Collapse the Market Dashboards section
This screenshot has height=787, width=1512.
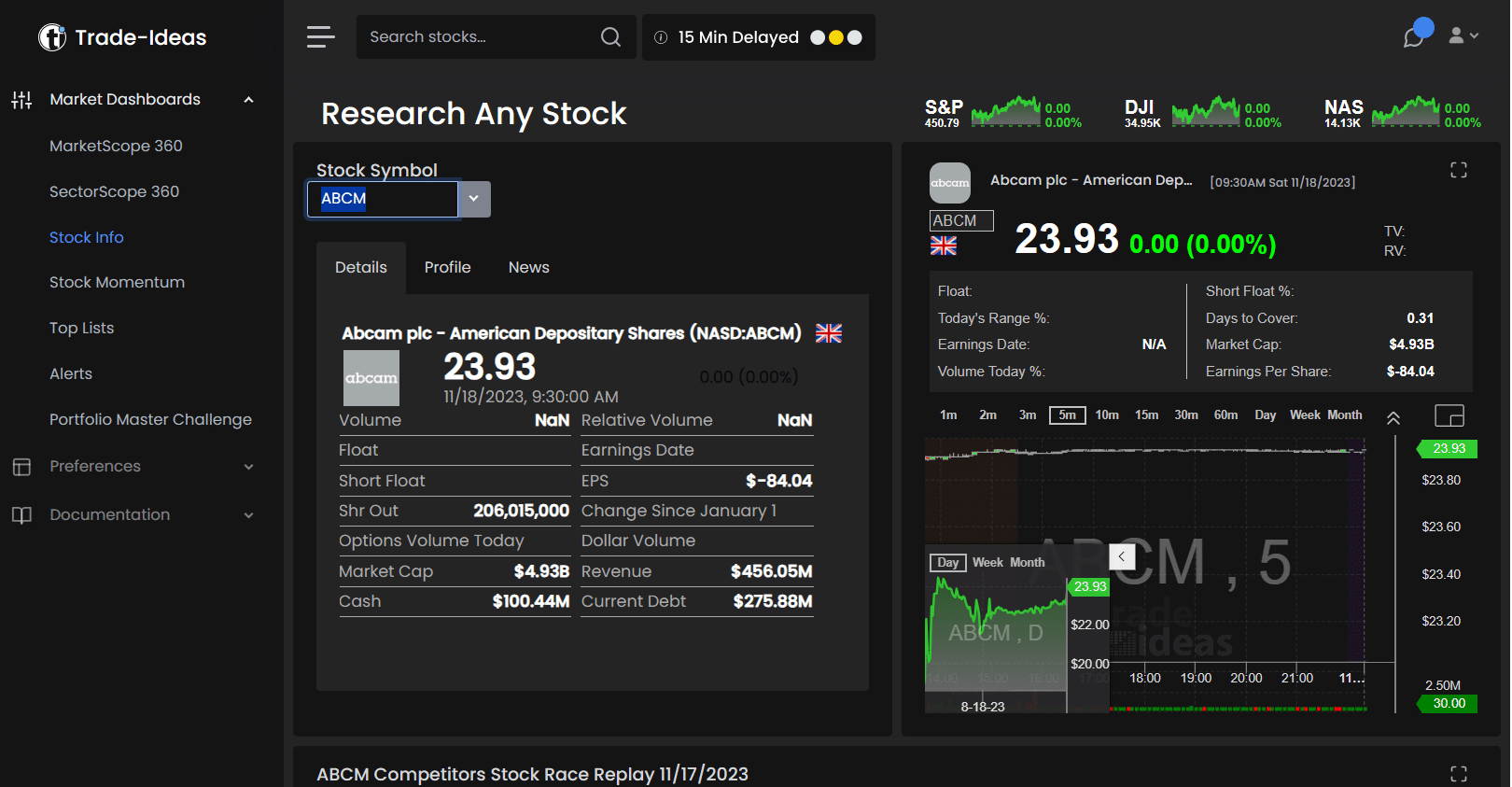pos(248,100)
